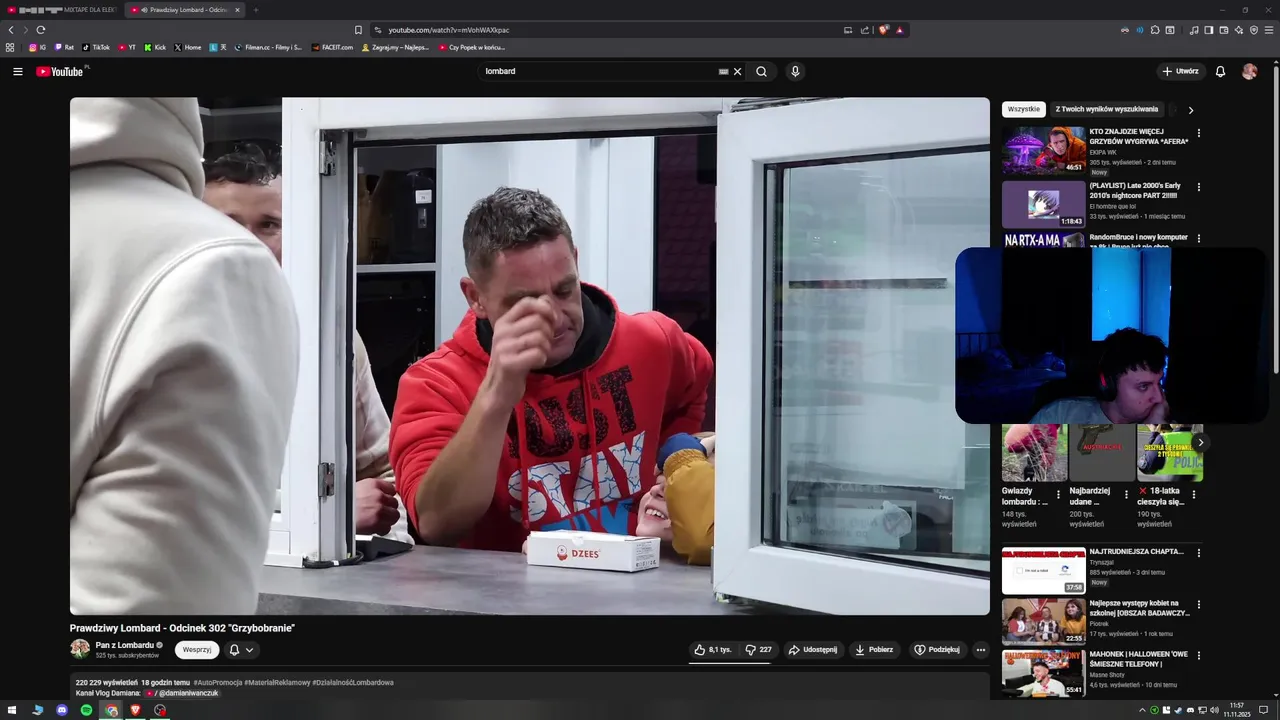Open the on-screen keyboard in search box
This screenshot has width=1280, height=720.
pyautogui.click(x=723, y=71)
